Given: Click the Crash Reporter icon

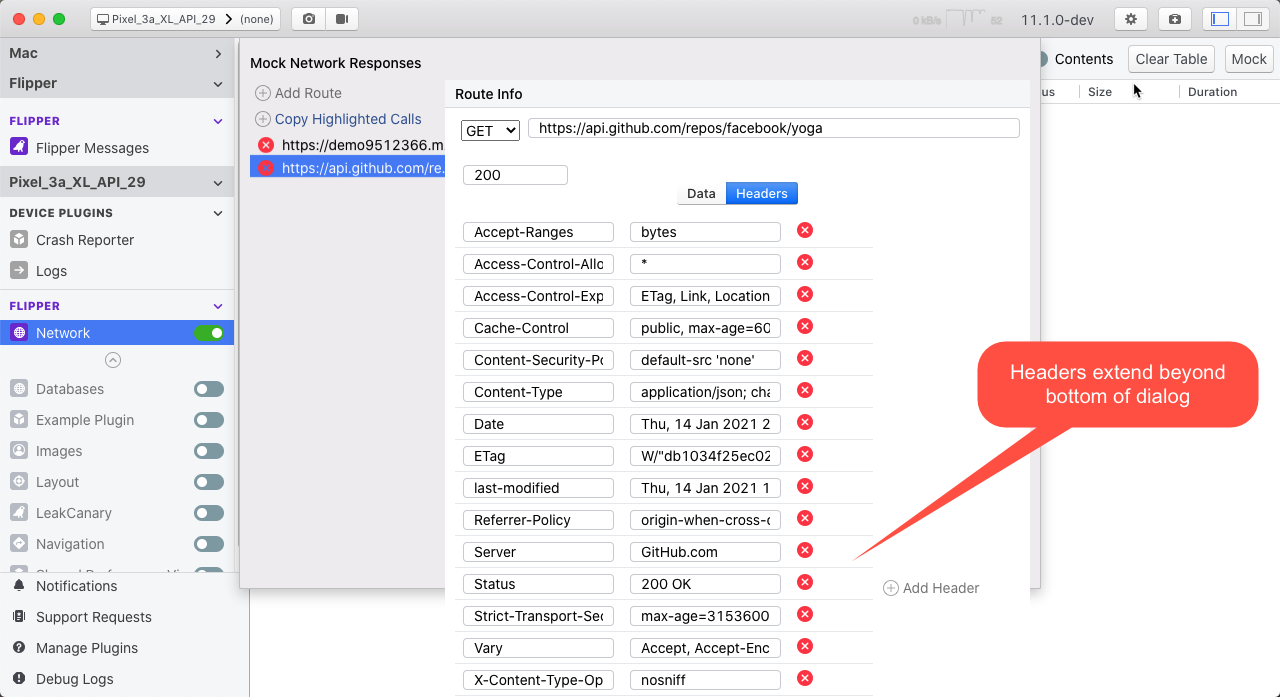Looking at the screenshot, I should (x=18, y=239).
